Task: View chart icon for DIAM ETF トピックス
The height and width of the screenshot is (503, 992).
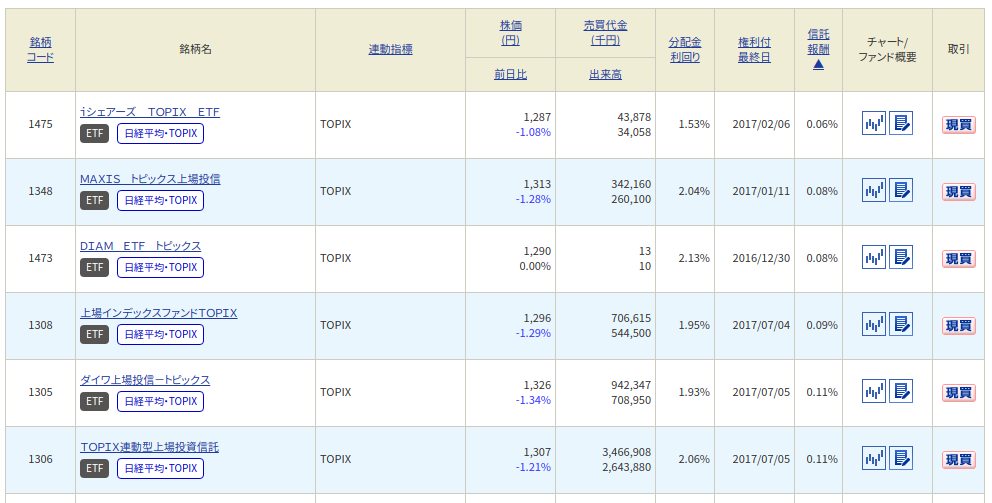Action: (874, 257)
